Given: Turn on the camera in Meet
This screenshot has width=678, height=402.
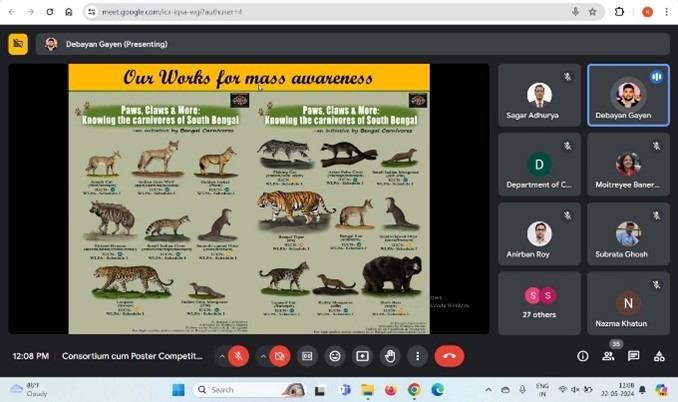Looking at the screenshot, I should coord(280,356).
